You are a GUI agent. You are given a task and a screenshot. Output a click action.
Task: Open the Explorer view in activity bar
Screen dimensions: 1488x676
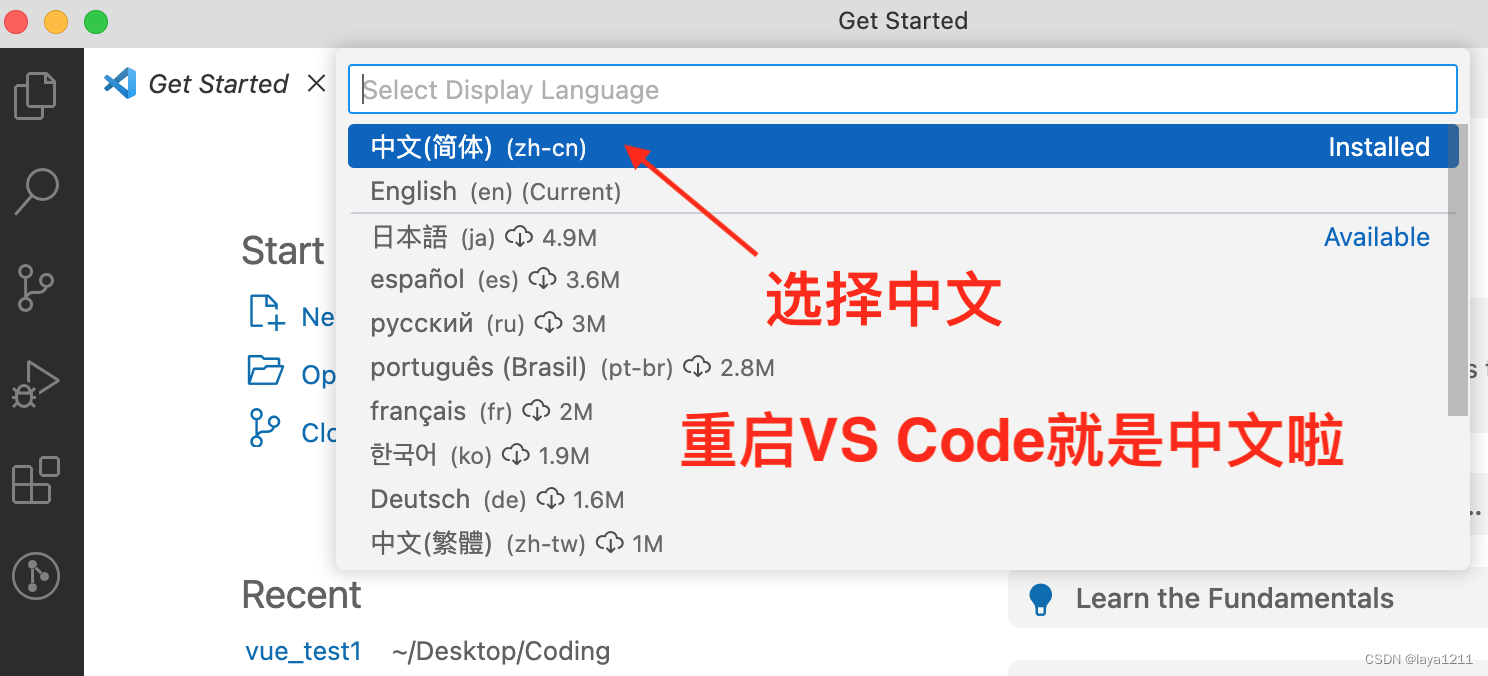coord(36,96)
